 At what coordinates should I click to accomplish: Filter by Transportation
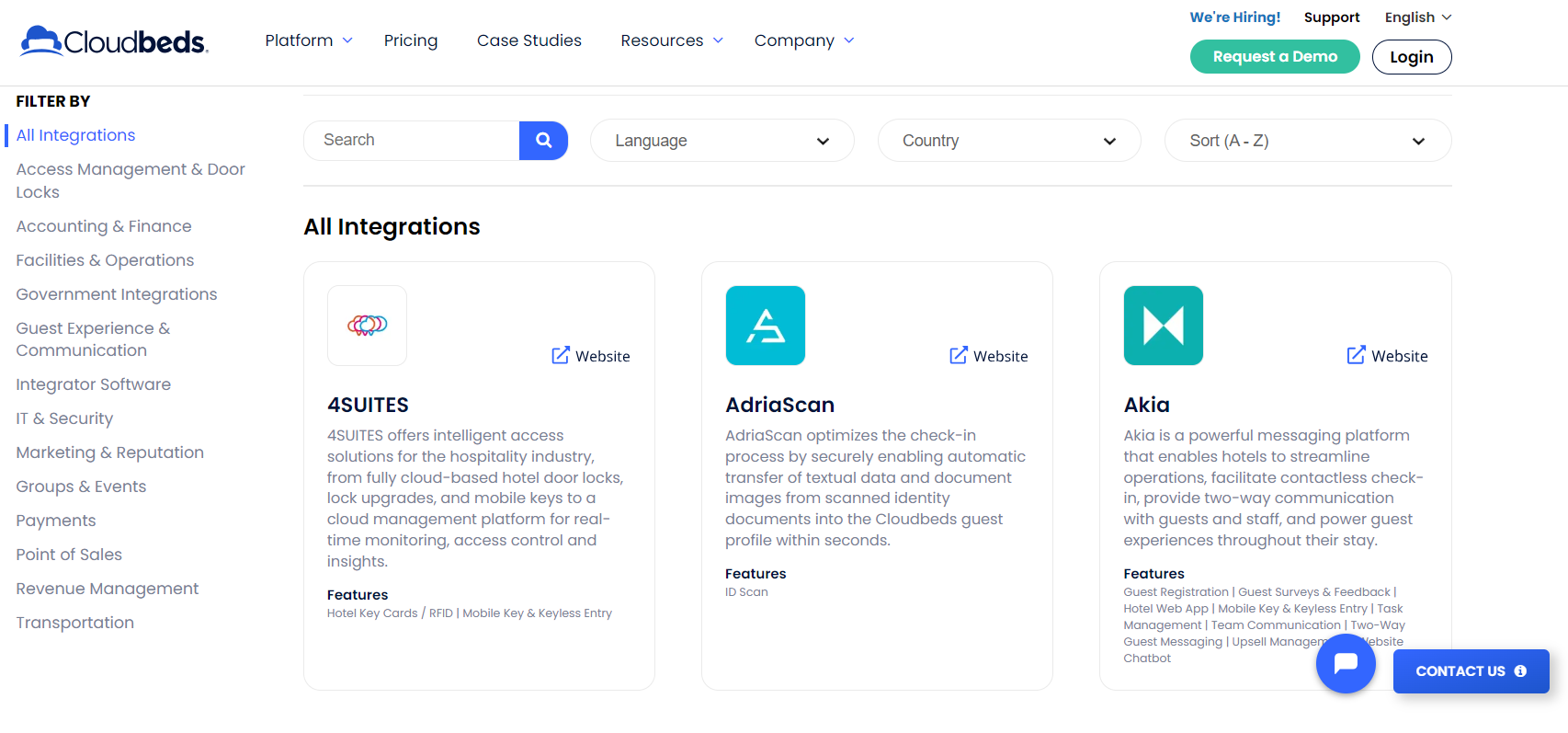[x=75, y=623]
